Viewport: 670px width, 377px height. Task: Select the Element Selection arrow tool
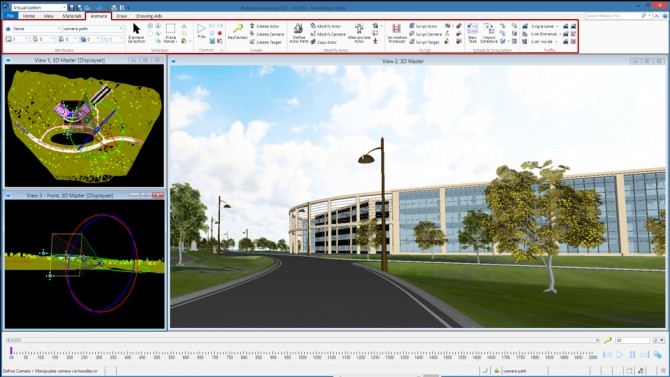[136, 33]
